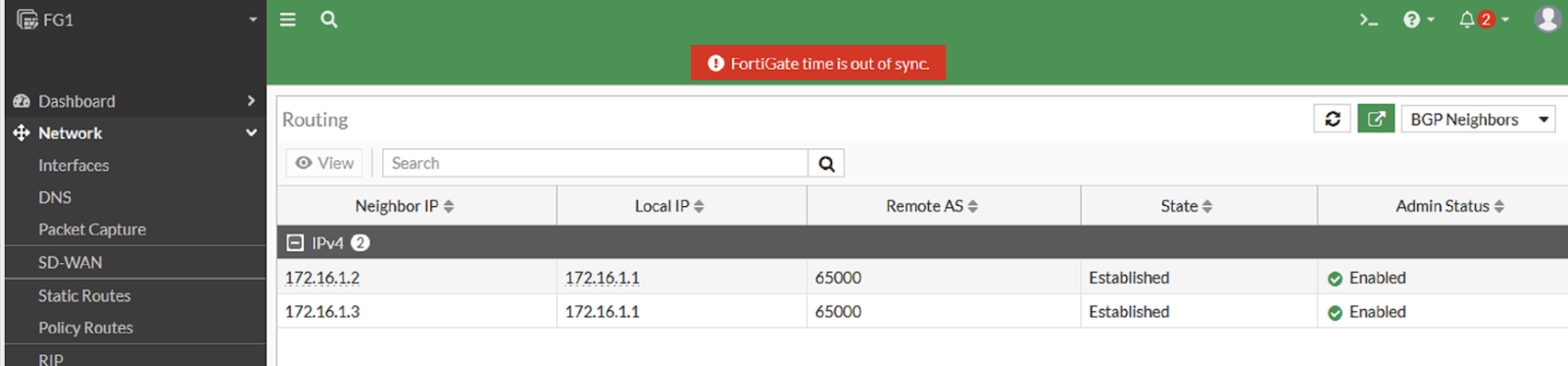Image resolution: width=1568 pixels, height=366 pixels.
Task: Open the help question mark menu
Action: coord(1418,20)
